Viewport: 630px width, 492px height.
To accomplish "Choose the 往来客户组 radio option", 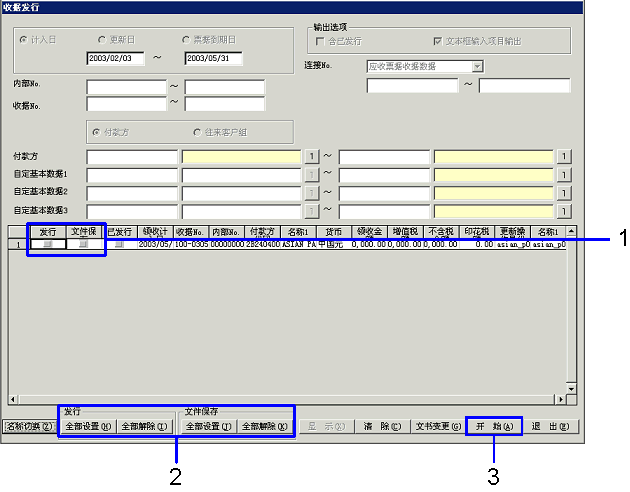I will tap(197, 132).
